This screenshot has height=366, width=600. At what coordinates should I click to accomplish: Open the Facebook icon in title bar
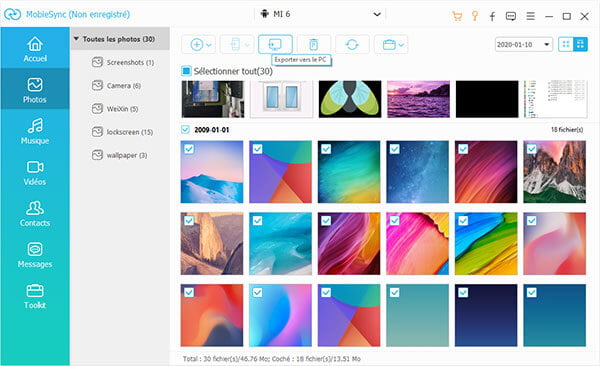(x=492, y=16)
